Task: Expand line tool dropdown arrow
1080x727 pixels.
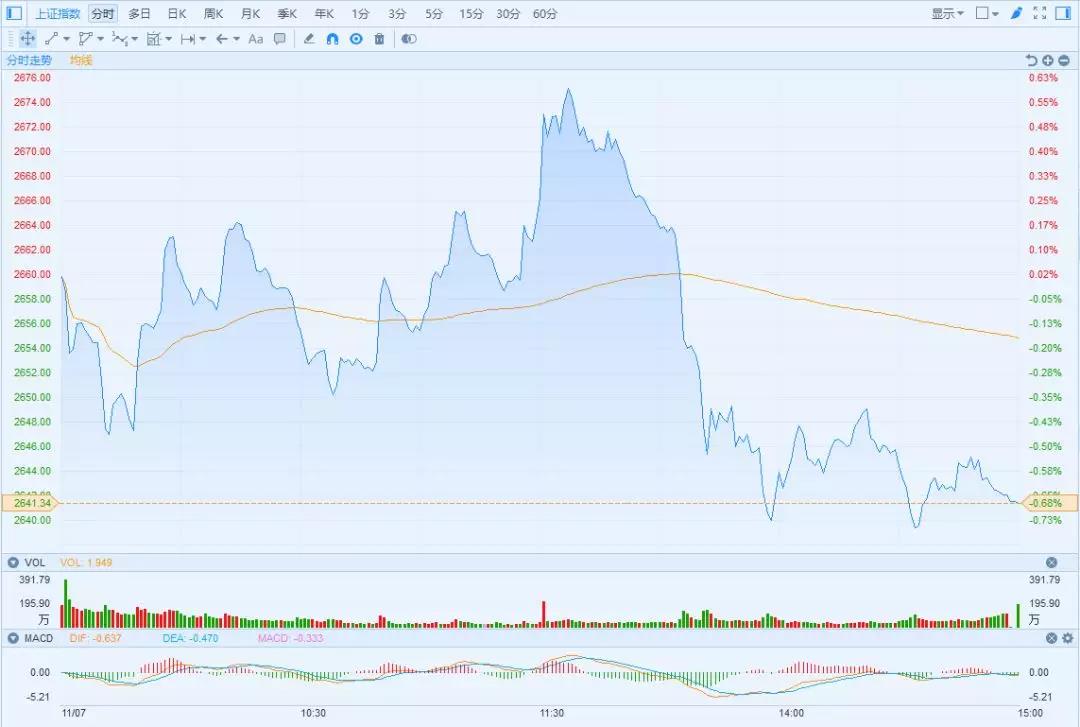Action: [67, 39]
